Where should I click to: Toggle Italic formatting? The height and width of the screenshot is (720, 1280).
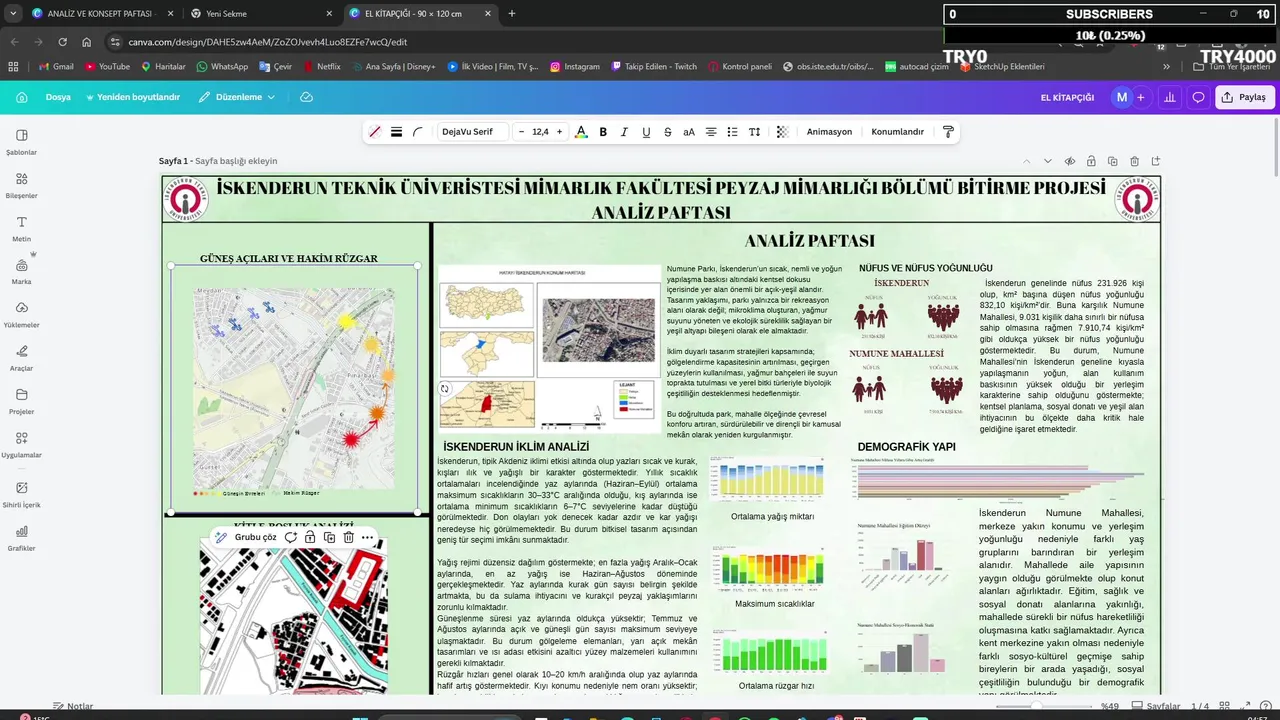pyautogui.click(x=624, y=132)
